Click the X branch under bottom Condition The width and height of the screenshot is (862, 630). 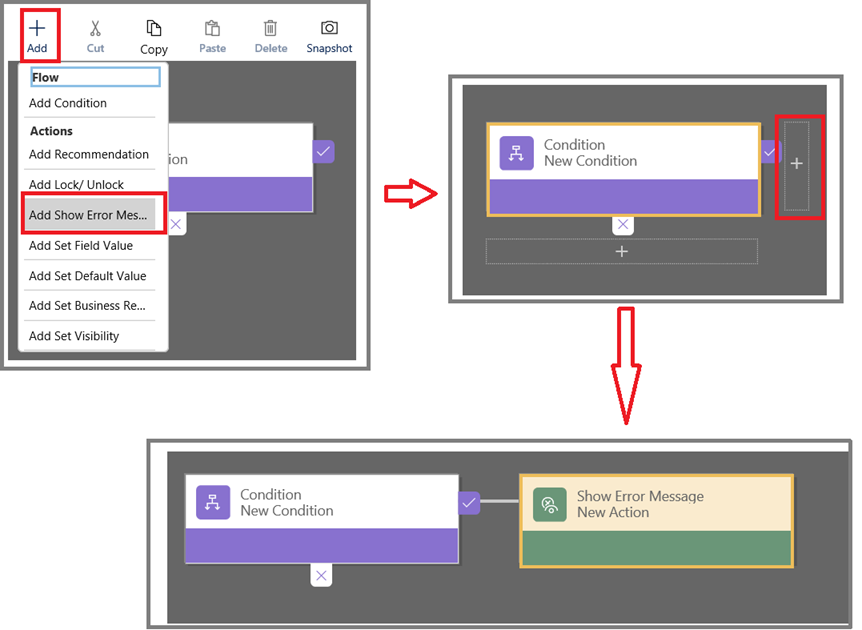tap(320, 575)
